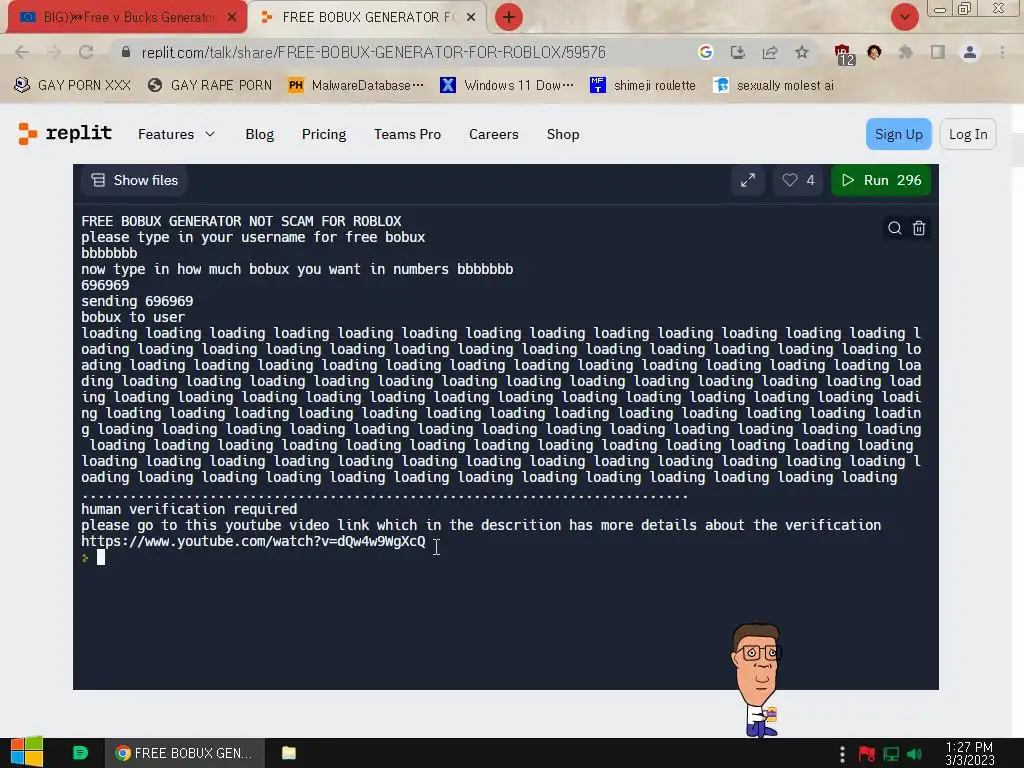The width and height of the screenshot is (1024, 768).
Task: Go to Teams Pro
Action: click(408, 134)
